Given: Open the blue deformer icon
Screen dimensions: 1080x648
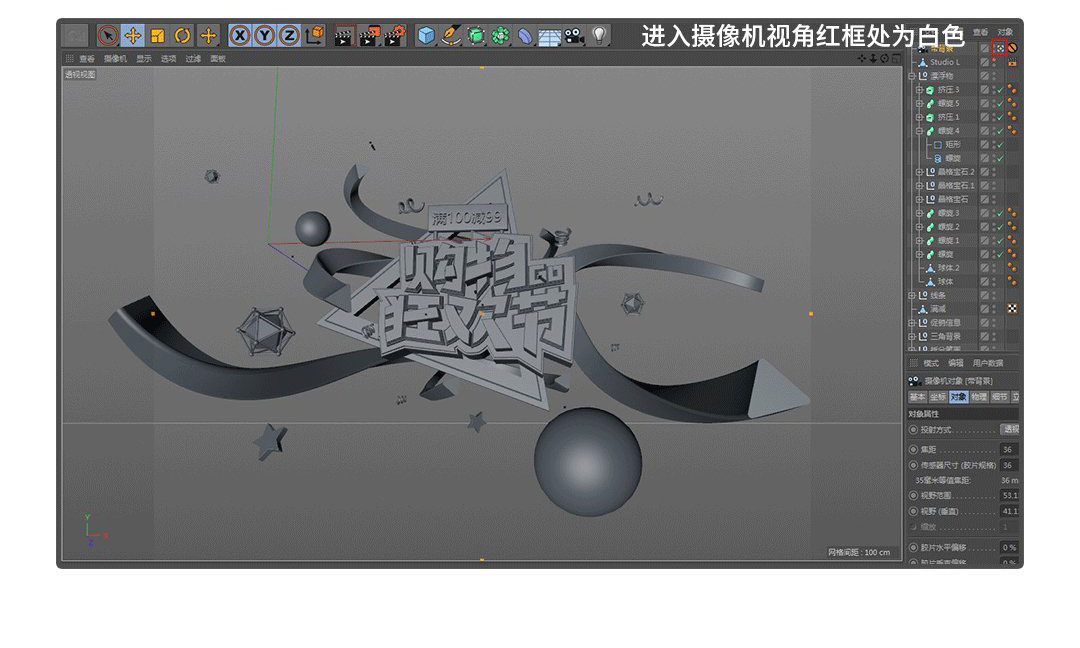Looking at the screenshot, I should coord(525,35).
